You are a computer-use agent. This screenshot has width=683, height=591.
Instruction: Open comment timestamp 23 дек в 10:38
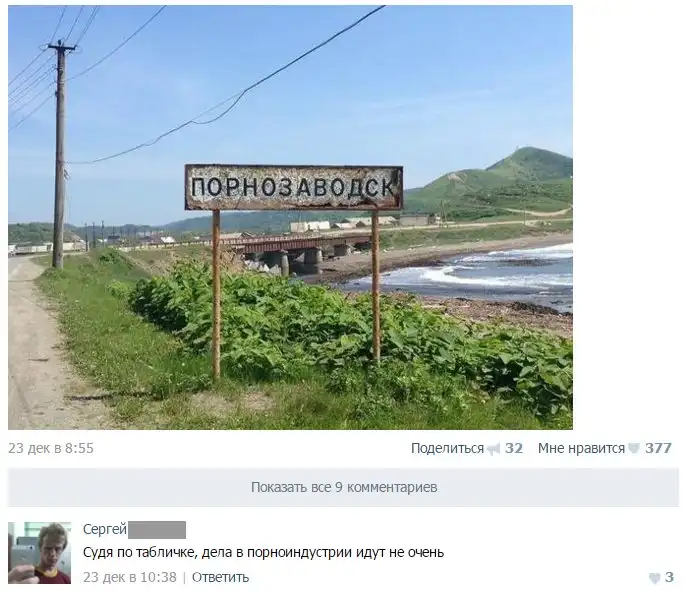tap(130, 577)
